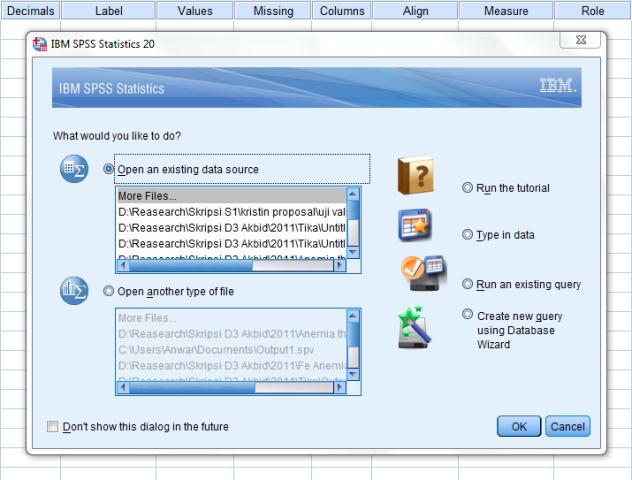Click the Values column header
The image size is (632, 480).
pos(195,10)
